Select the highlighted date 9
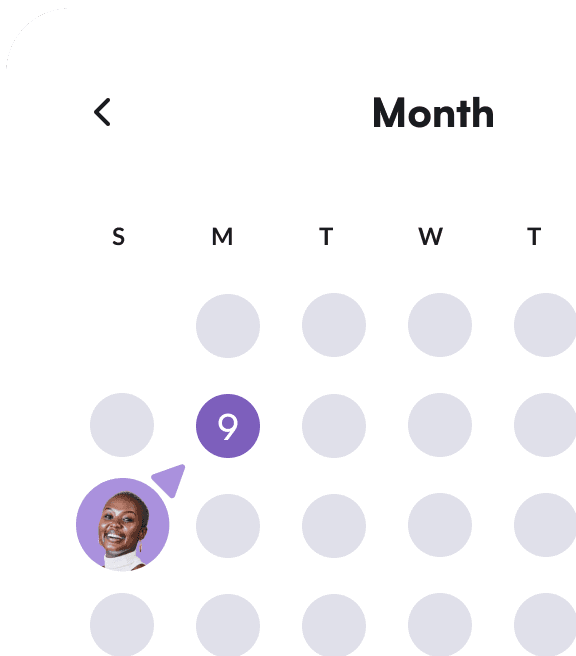 click(x=228, y=426)
